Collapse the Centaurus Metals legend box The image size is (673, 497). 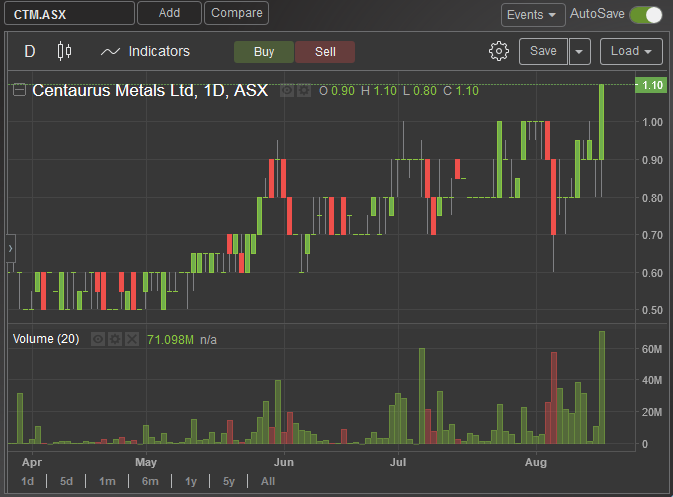[x=19, y=90]
